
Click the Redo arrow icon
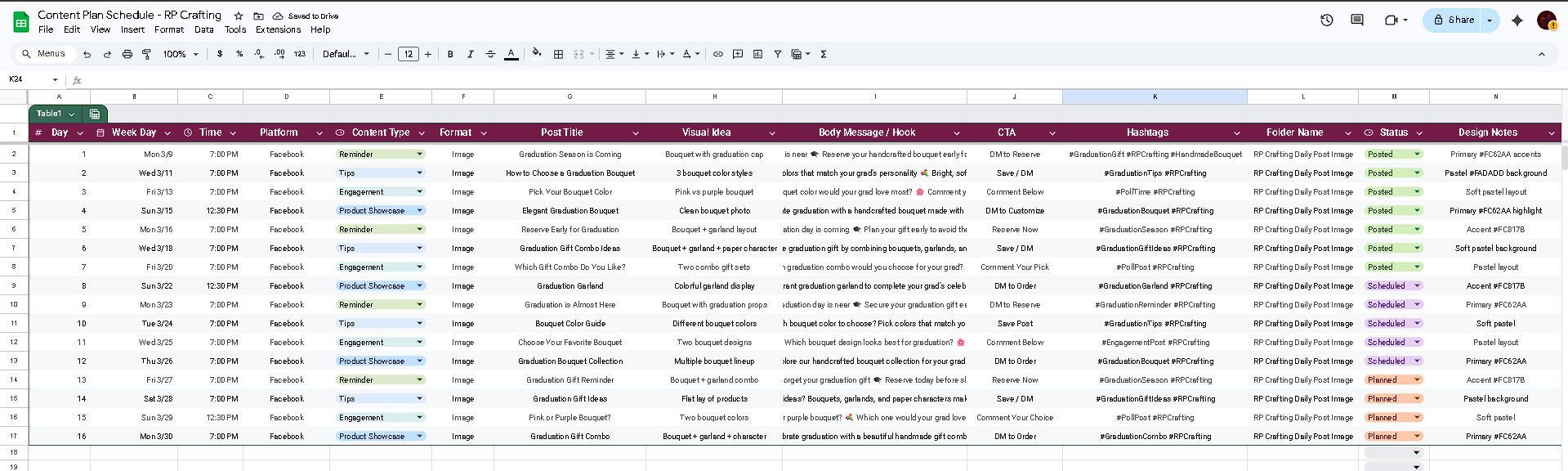[x=107, y=54]
